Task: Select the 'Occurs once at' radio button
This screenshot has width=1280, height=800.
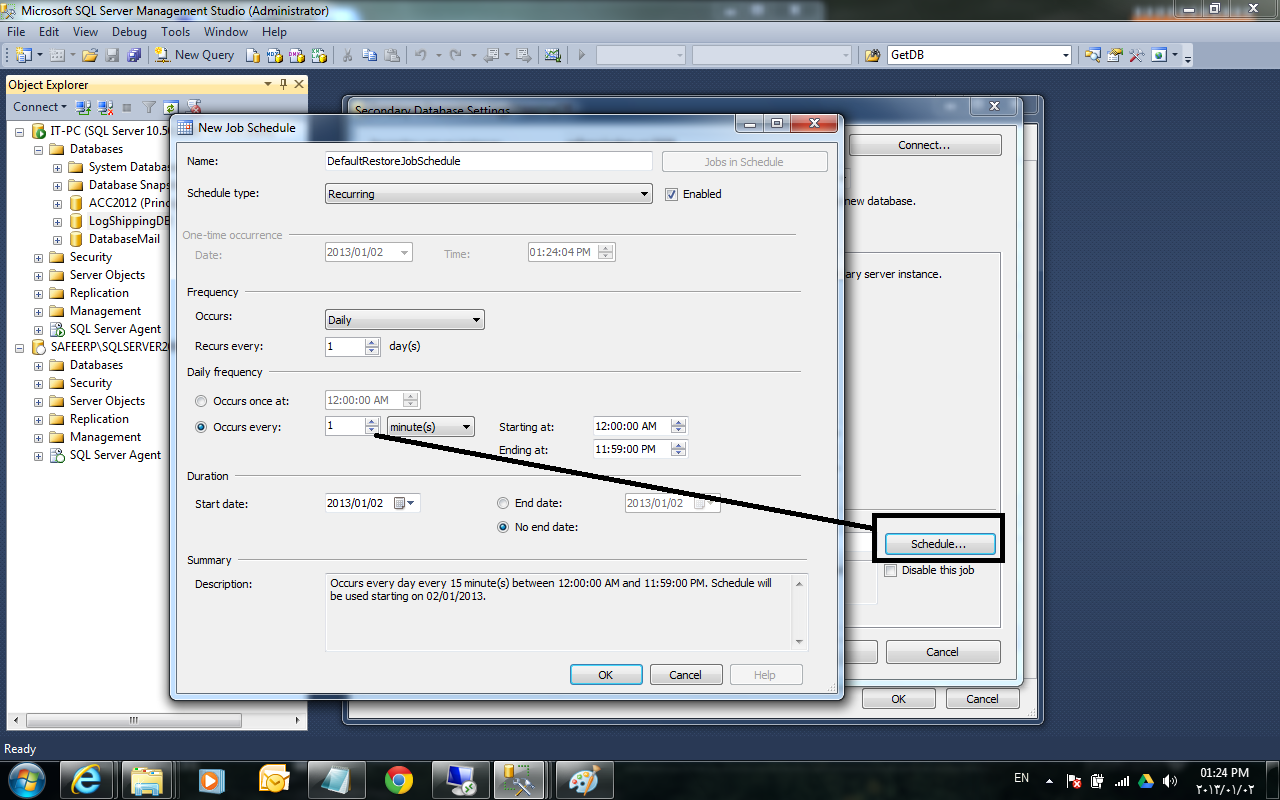Action: point(202,401)
